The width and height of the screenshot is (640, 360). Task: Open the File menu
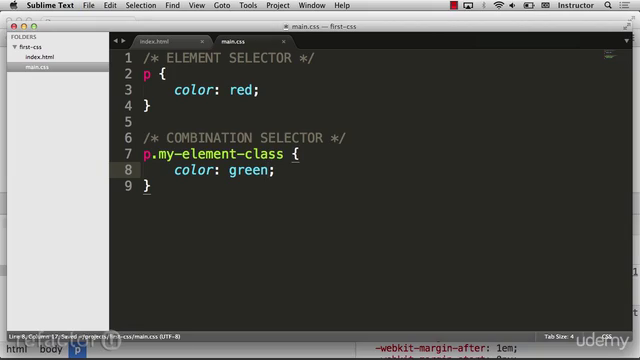tap(89, 5)
